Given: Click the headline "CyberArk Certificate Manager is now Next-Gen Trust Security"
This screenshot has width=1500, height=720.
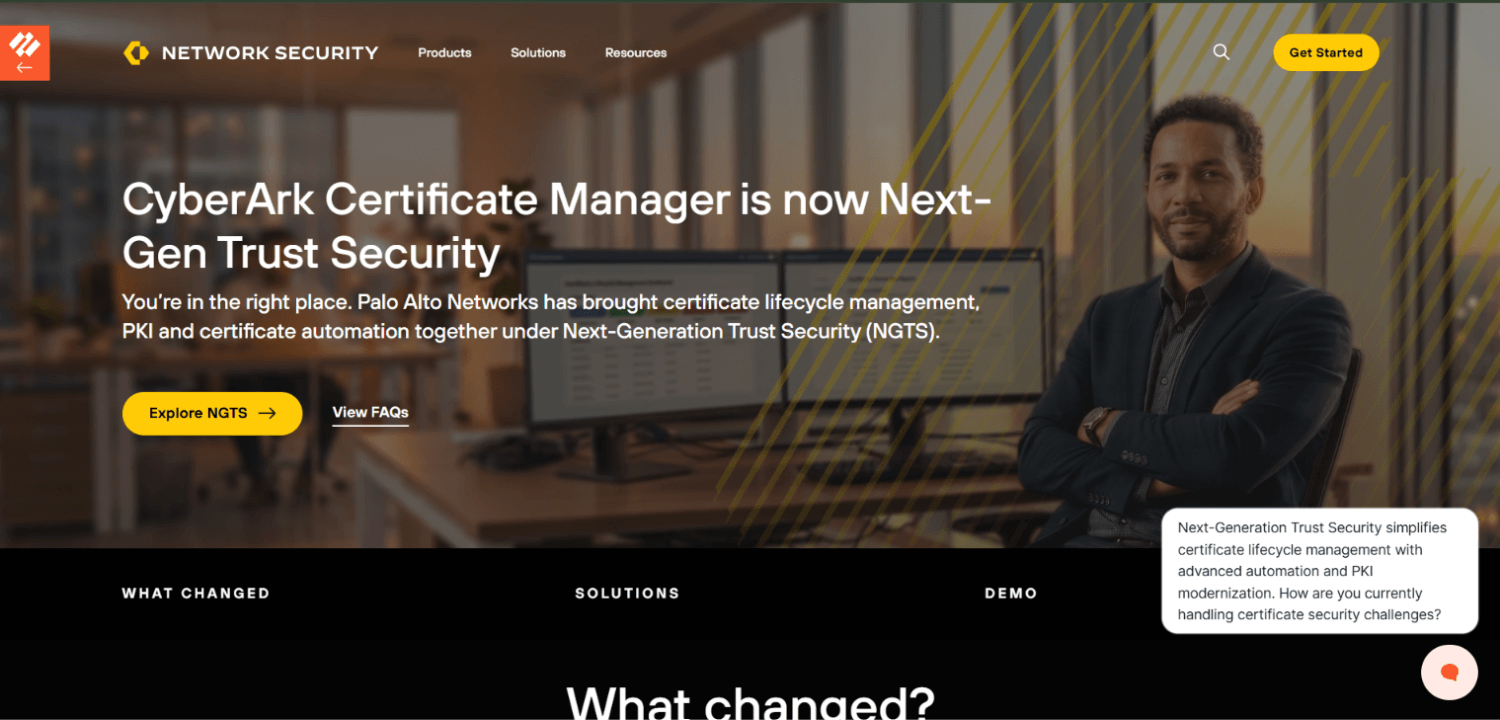Looking at the screenshot, I should [557, 227].
